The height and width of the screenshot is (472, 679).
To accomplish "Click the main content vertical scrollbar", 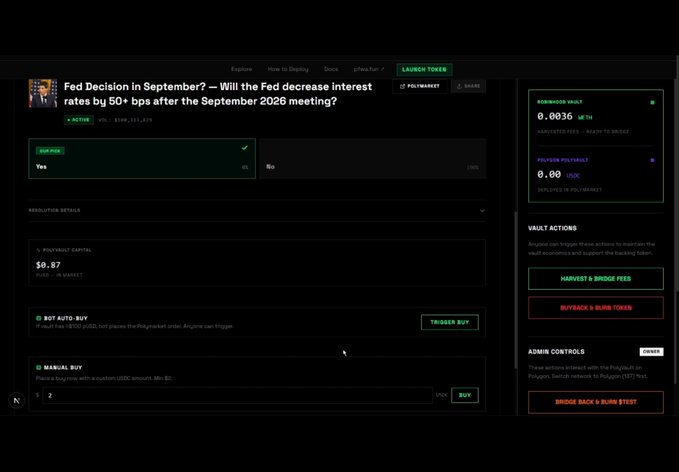I will (515, 290).
